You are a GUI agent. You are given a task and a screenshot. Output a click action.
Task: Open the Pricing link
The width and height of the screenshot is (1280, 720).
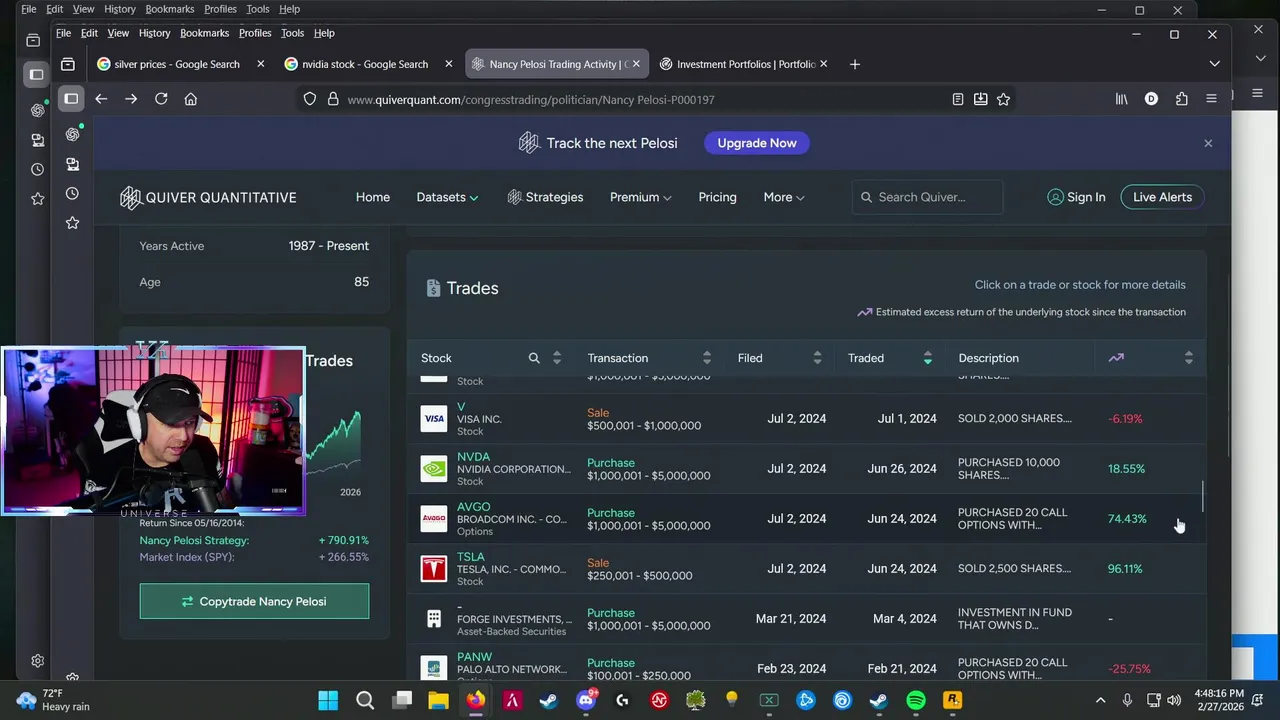717,197
